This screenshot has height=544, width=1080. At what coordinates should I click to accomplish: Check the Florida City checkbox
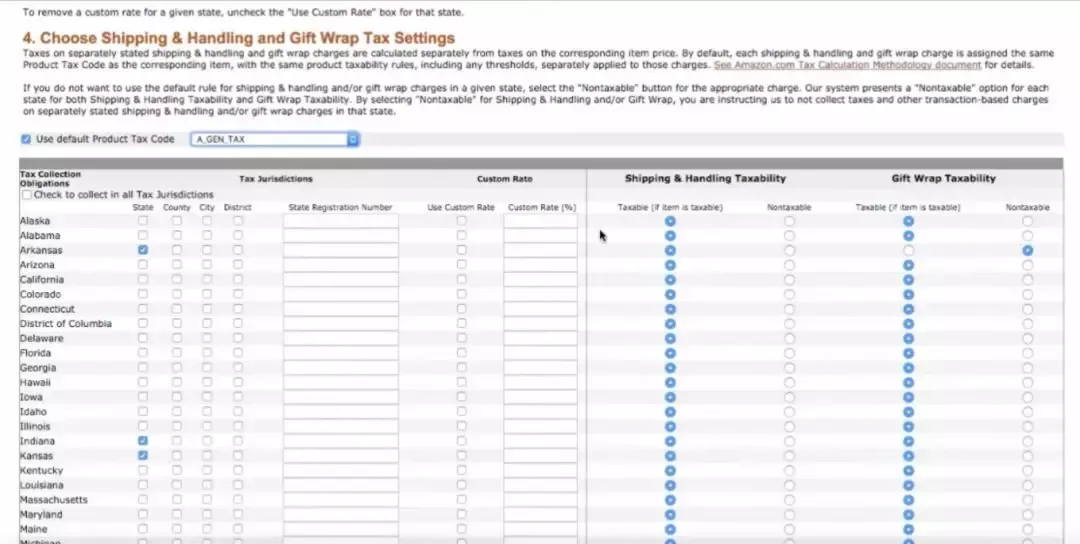pos(207,353)
